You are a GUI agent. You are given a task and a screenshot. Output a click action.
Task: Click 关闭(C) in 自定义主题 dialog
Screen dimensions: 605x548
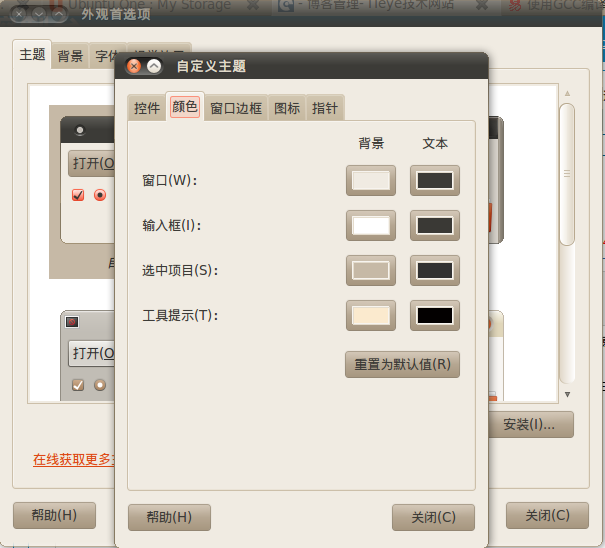[x=433, y=517]
